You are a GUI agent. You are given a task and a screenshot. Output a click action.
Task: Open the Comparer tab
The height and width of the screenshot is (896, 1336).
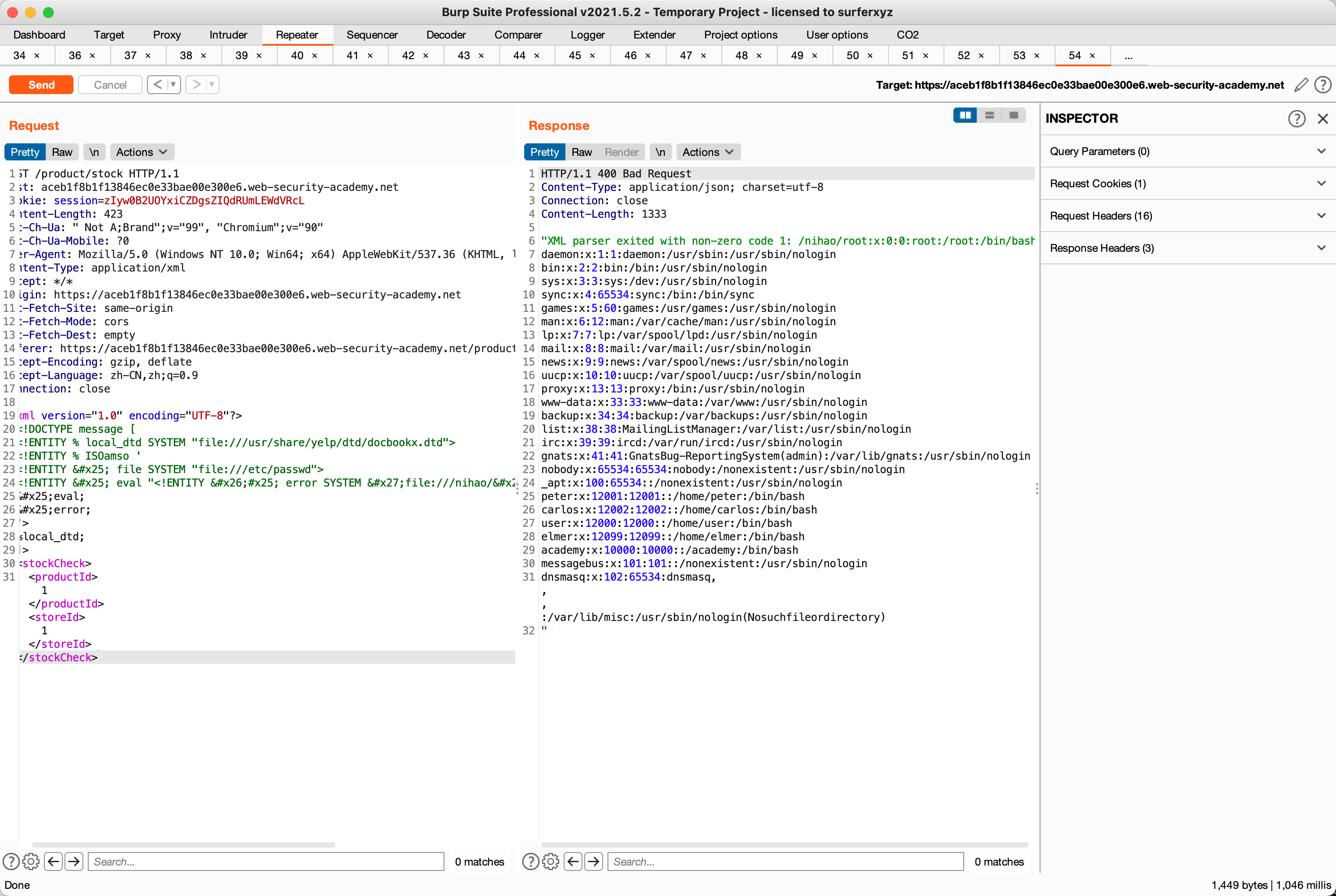(518, 35)
